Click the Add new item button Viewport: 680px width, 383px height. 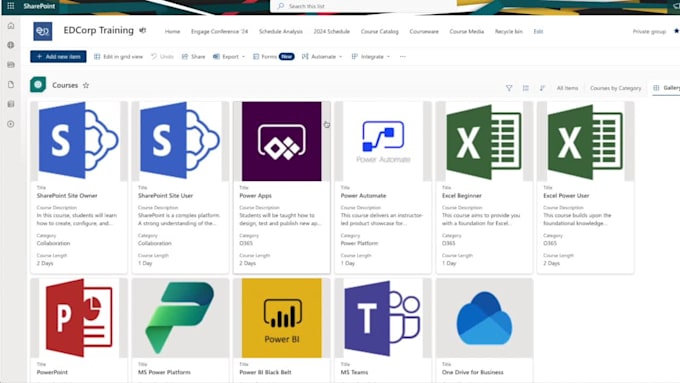58,56
